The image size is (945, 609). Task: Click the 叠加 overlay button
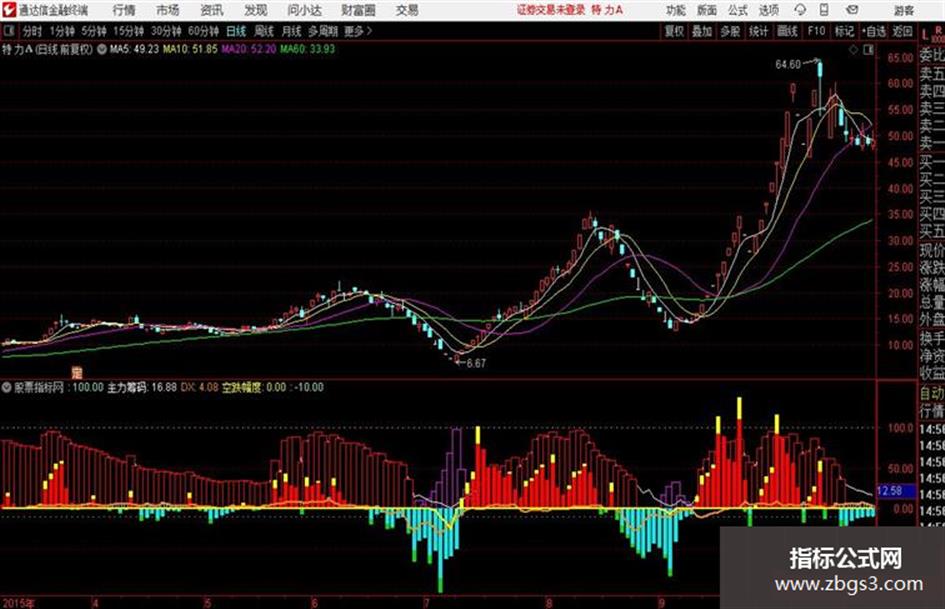(702, 31)
